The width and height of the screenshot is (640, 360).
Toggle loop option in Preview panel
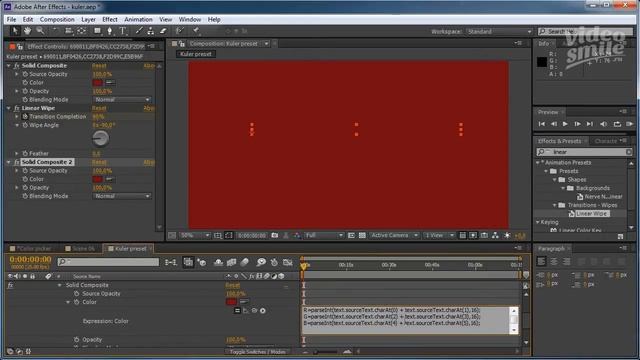coord(617,124)
